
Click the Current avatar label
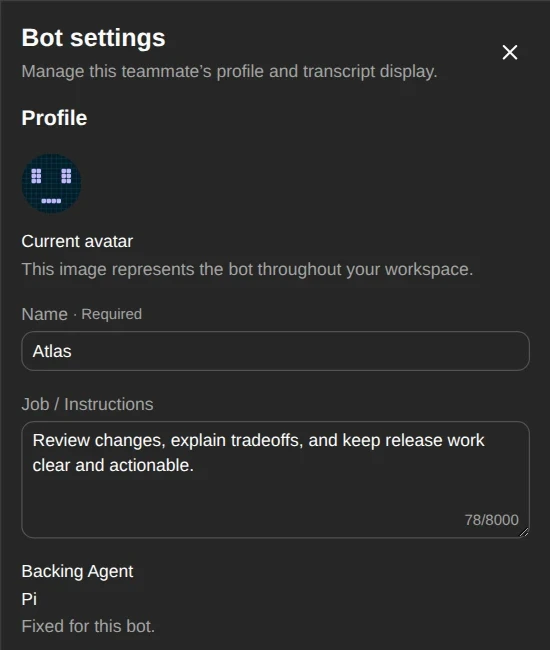[x=77, y=241]
